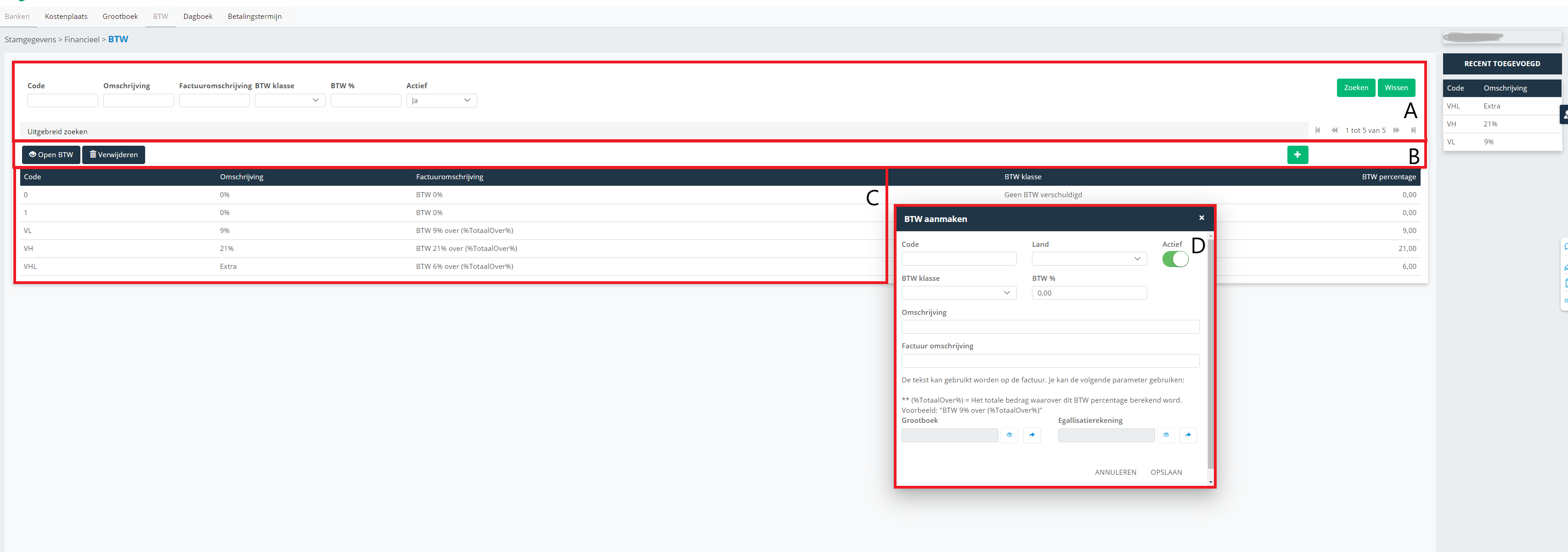The image size is (1568, 552).
Task: Go to the next results page
Action: tap(1396, 131)
